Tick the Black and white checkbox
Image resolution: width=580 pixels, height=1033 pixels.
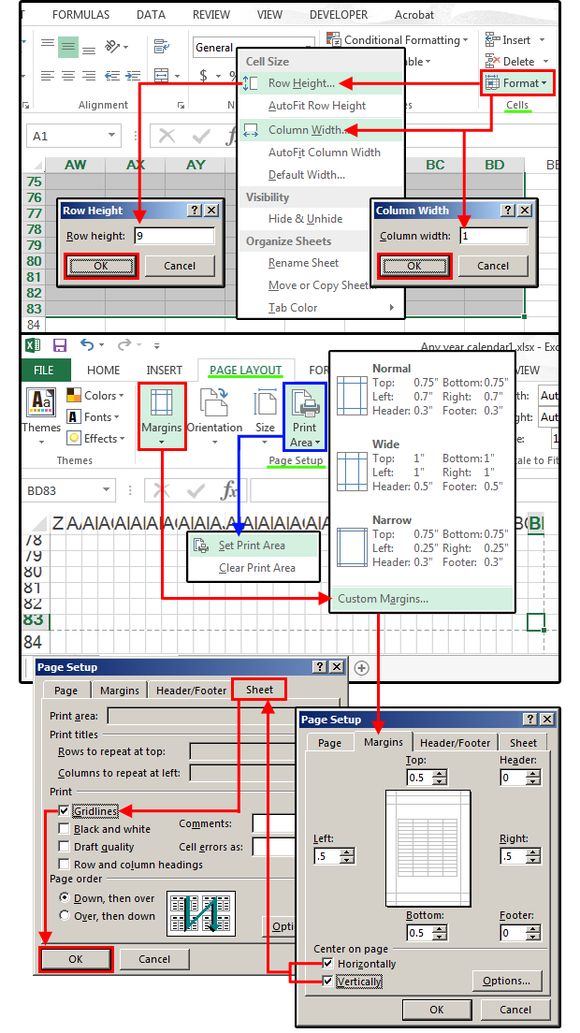pyautogui.click(x=64, y=829)
